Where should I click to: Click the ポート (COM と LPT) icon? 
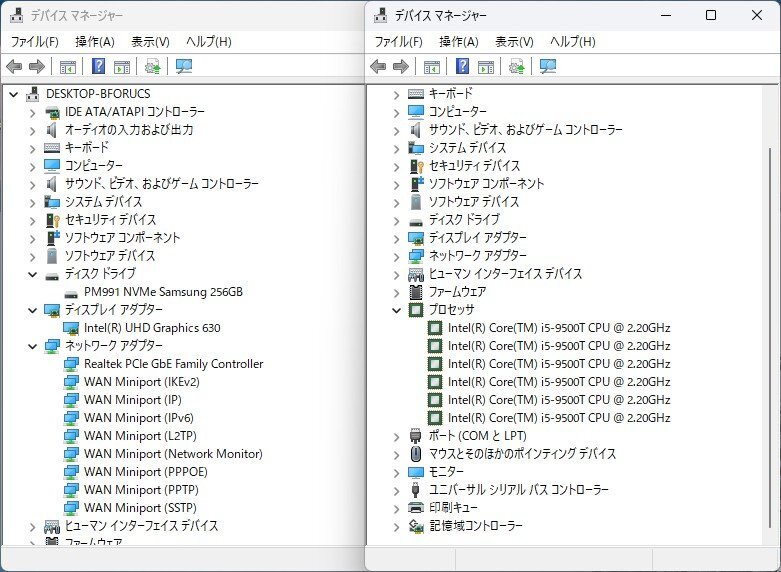point(416,436)
